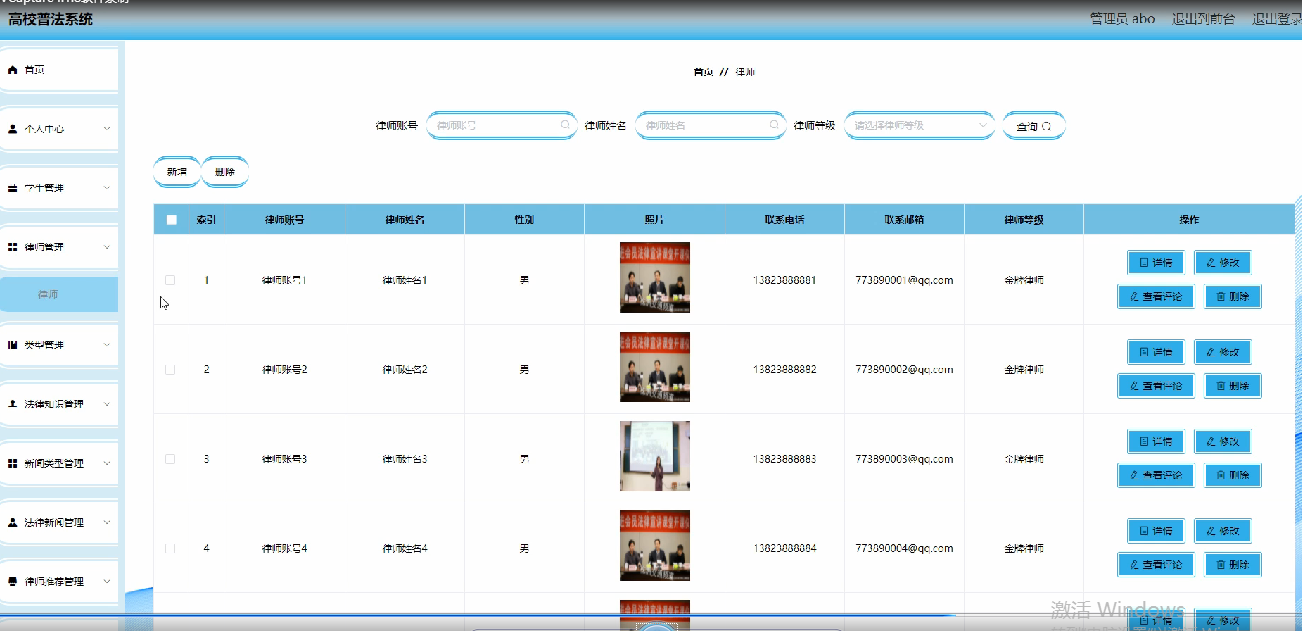Screen dimensions: 1302x631
Task: Click the 律师账号2 account cell
Action: pos(284,370)
